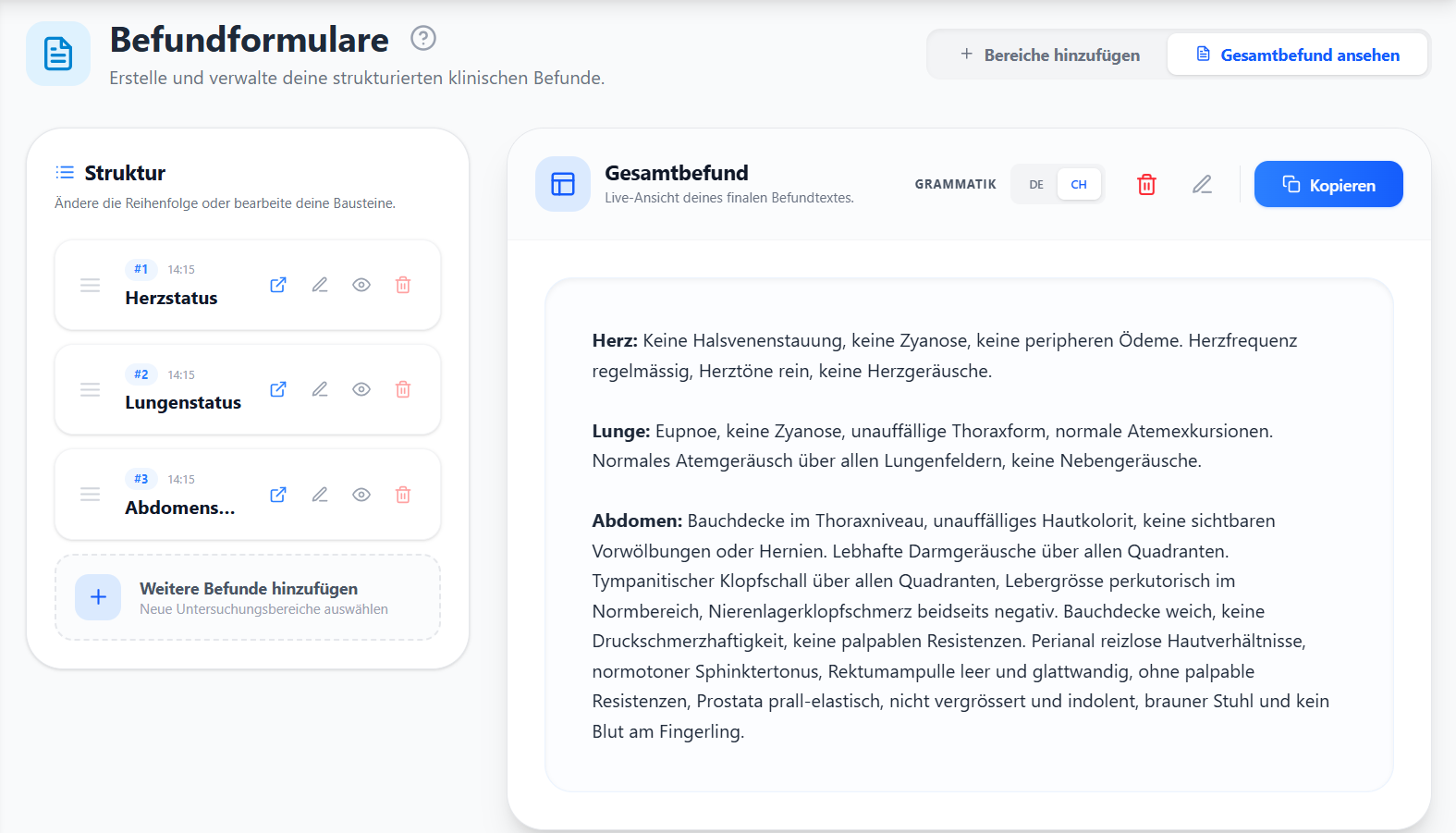Click the Befundformulare document icon

[57, 53]
